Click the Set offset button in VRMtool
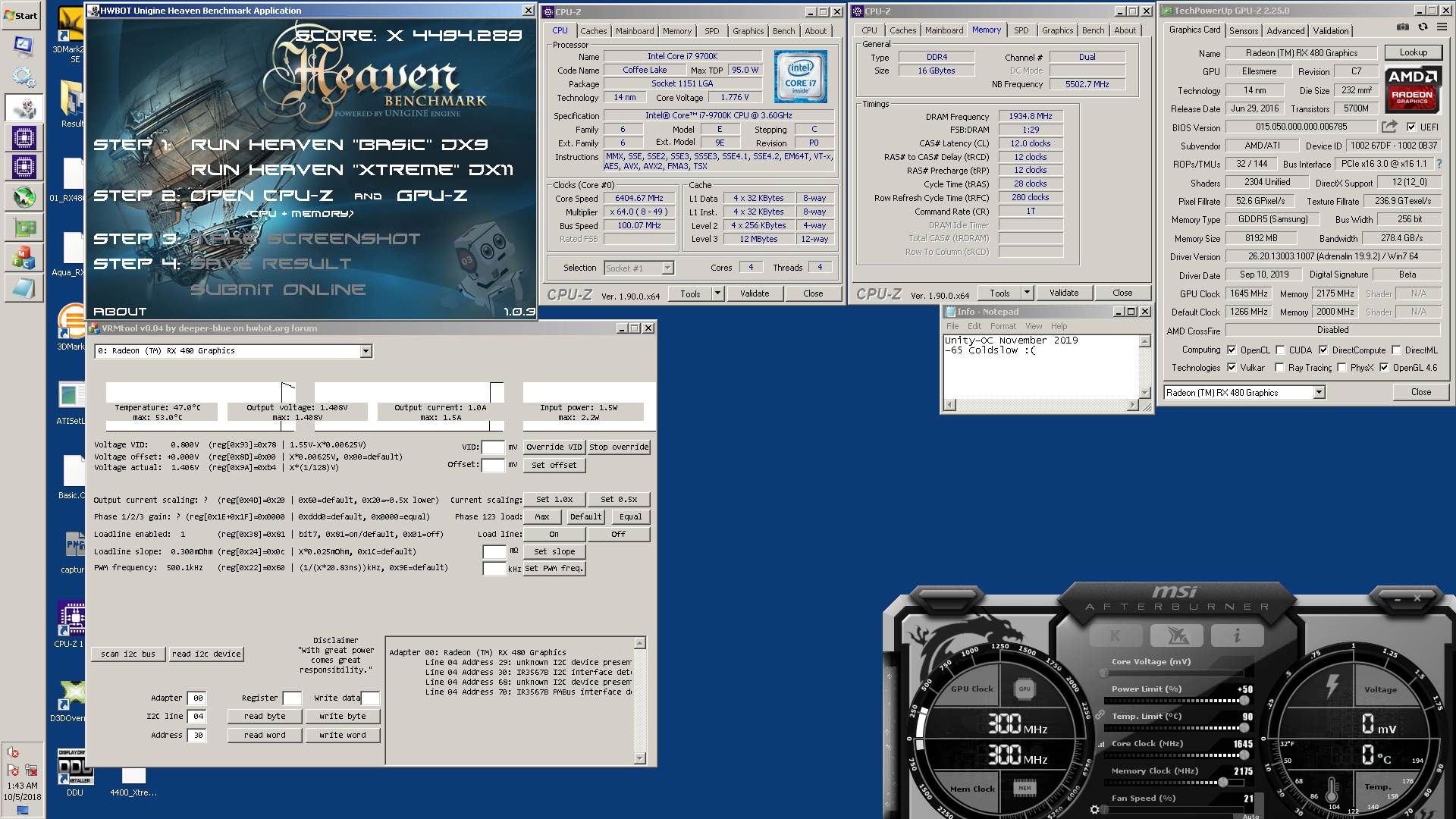1456x819 pixels. click(x=554, y=466)
